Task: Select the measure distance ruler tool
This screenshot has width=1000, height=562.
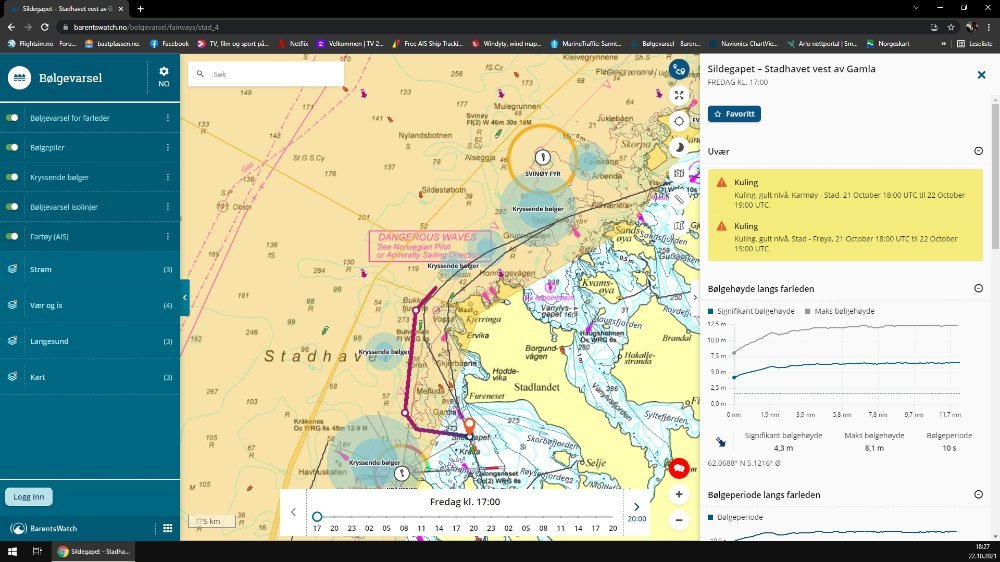Action: pos(679,200)
